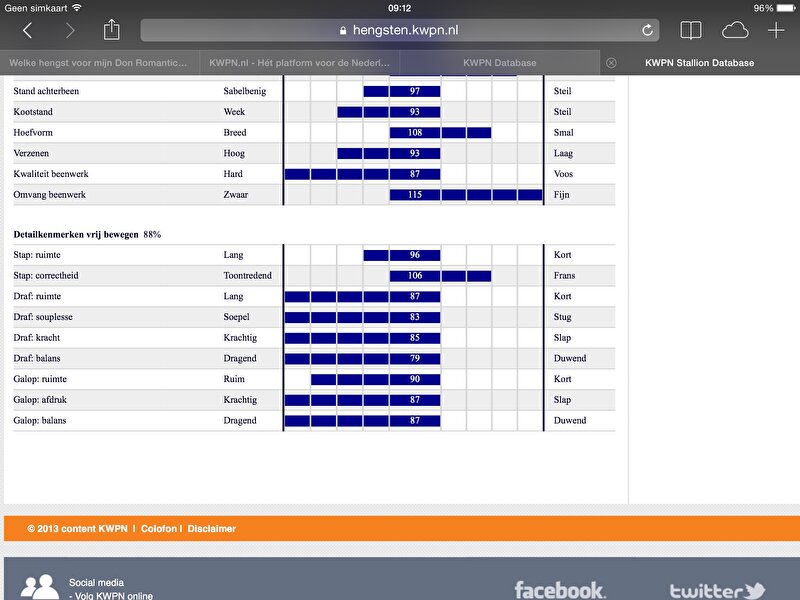Viewport: 800px width, 600px height.
Task: Tap the Safari back arrow
Action: [x=27, y=31]
